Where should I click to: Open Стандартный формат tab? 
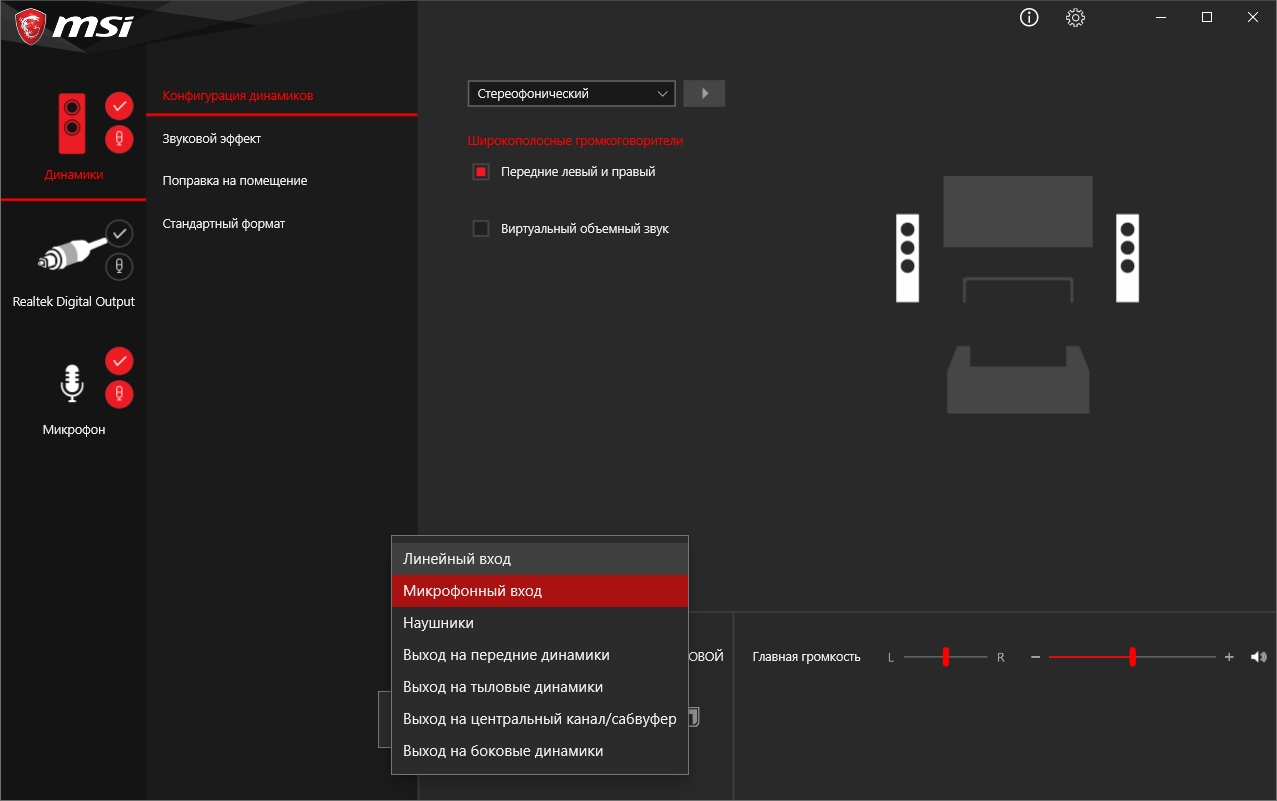pyautogui.click(x=224, y=224)
